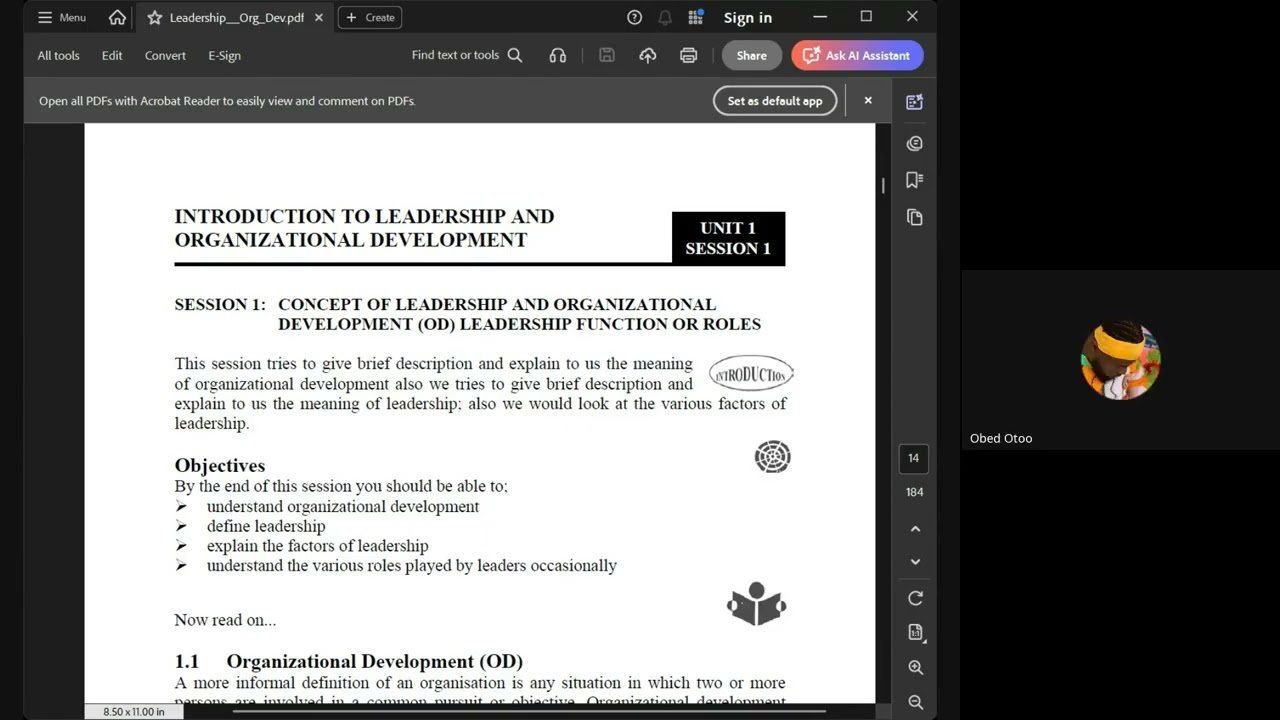Click the reading person icon in document
The height and width of the screenshot is (720, 1280).
[x=756, y=605]
